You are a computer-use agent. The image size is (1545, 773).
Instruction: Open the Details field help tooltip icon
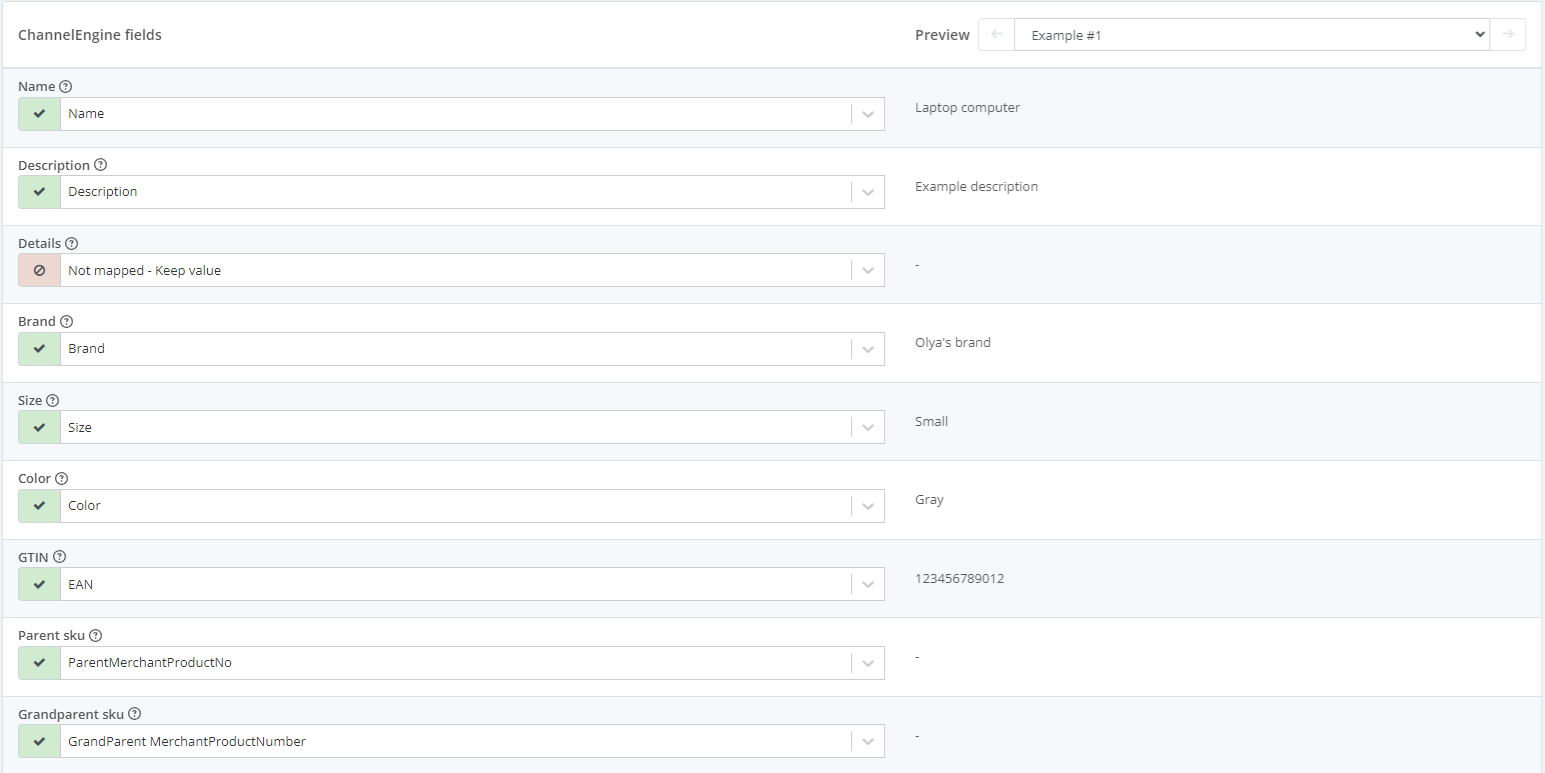71,243
